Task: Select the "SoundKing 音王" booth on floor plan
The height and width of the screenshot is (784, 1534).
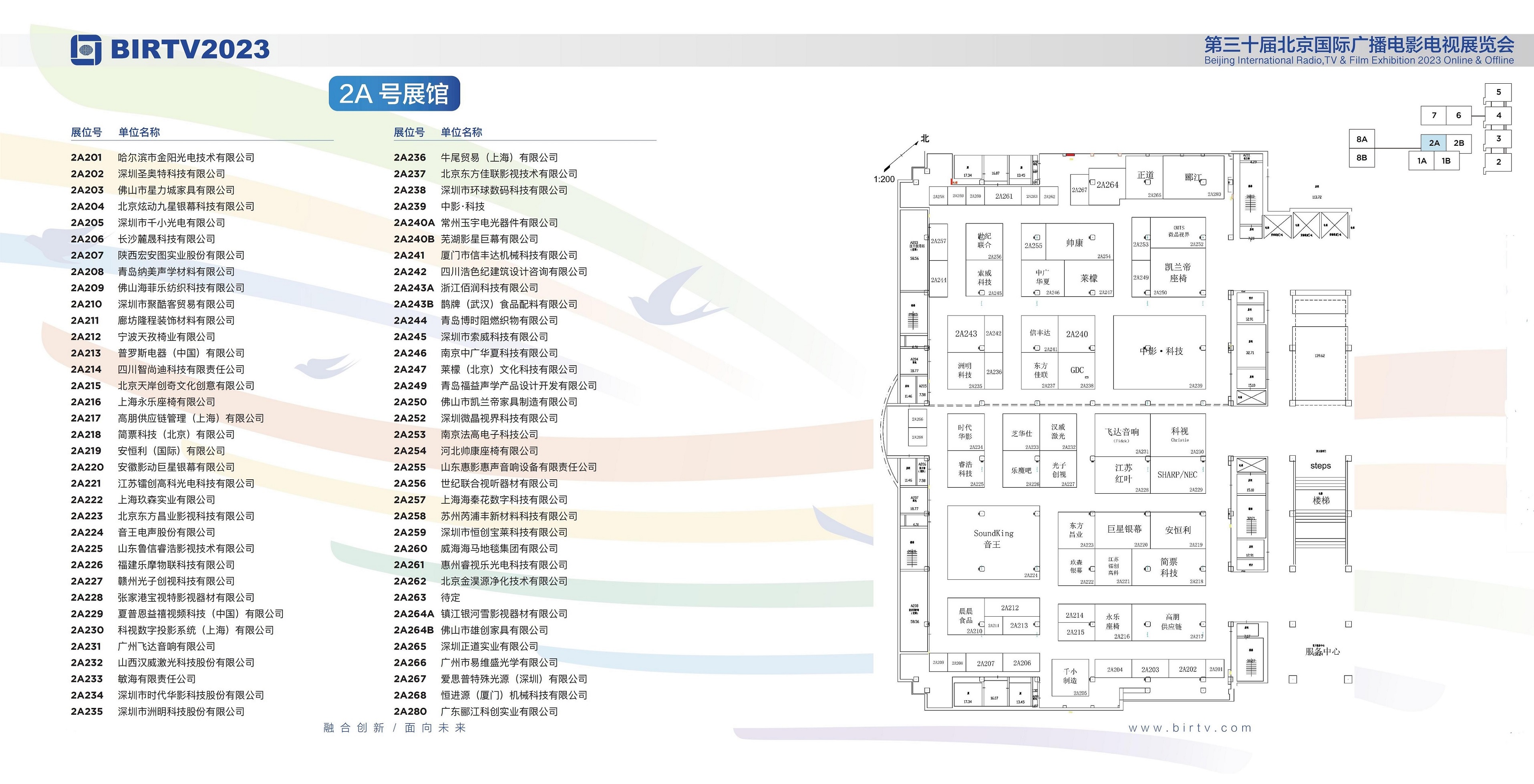Action: coord(993,542)
